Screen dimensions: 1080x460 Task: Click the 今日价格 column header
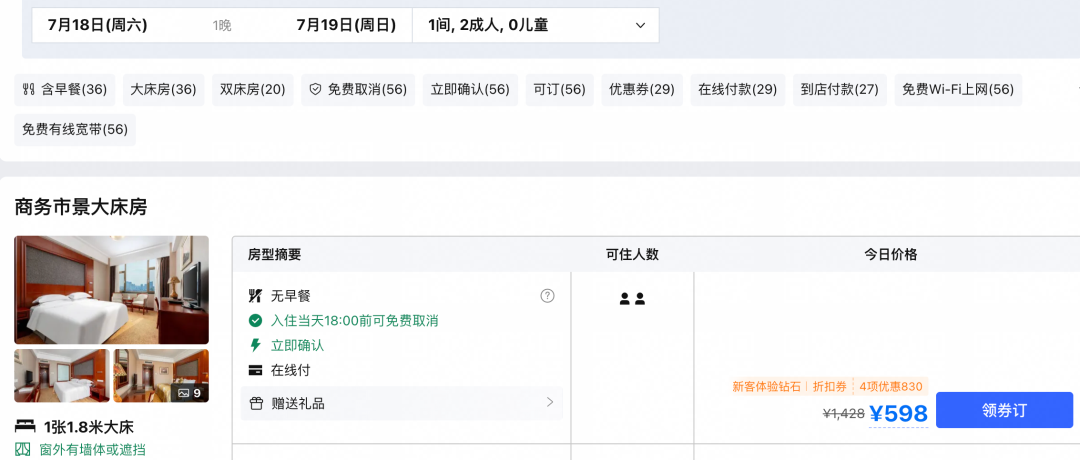click(891, 255)
